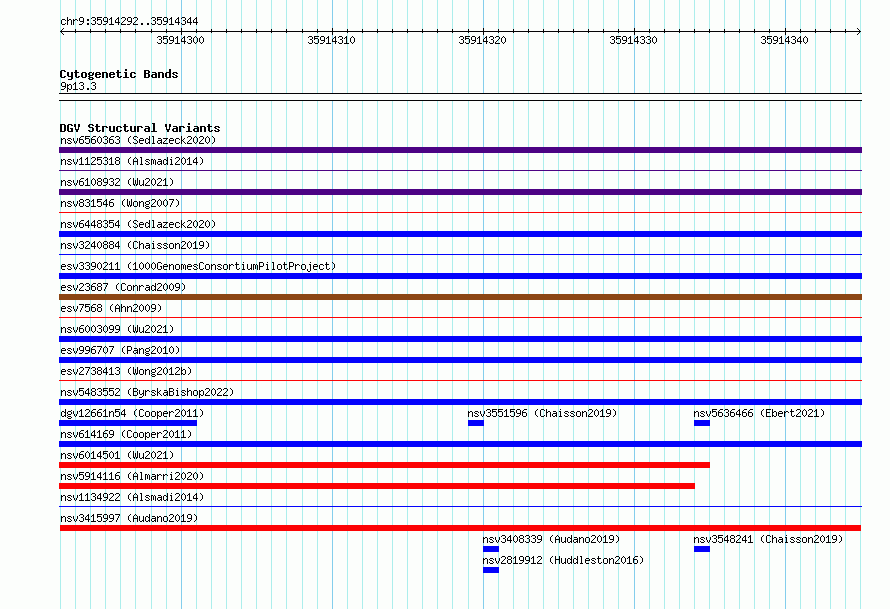Click ruler position 35914310
Image resolution: width=890 pixels, height=609 pixels.
(x=331, y=40)
